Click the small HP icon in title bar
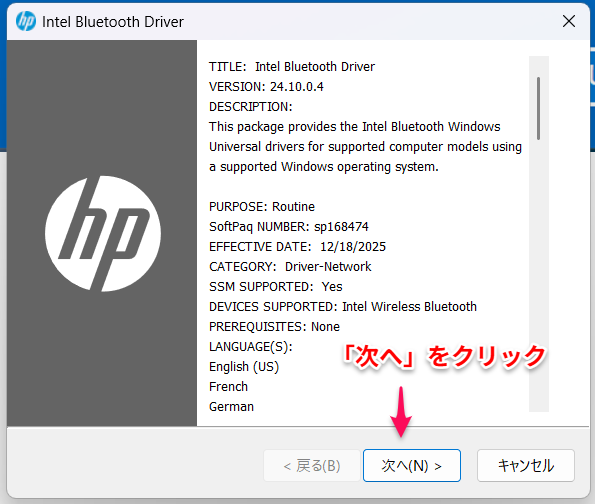The width and height of the screenshot is (595, 504). point(26,21)
